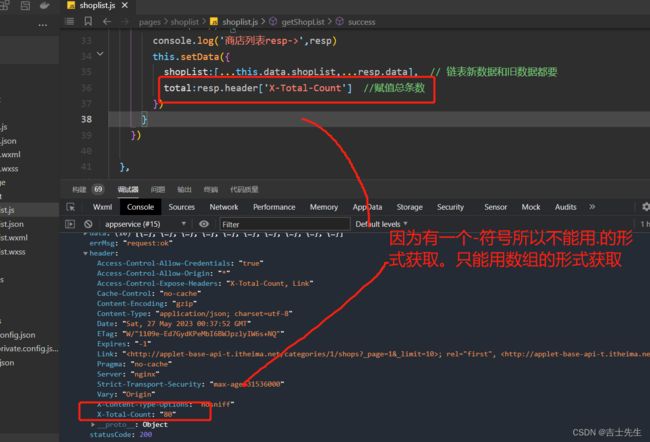Collapse the 'header:' object in console
Viewport: 650px width, 442px height.
click(x=85, y=253)
